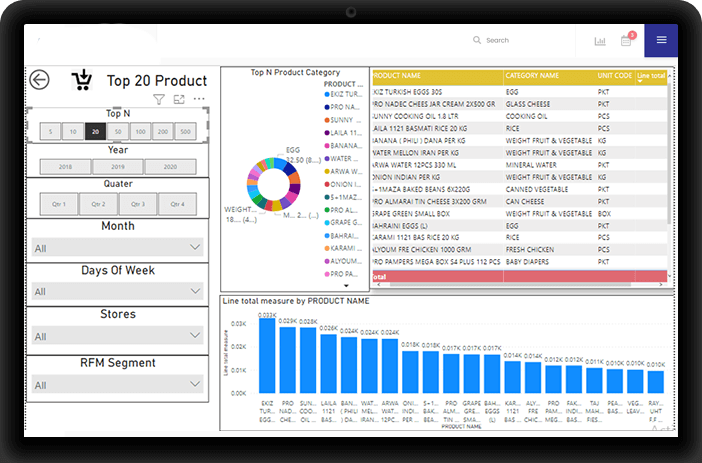Click the search magnifier icon

pyautogui.click(x=477, y=40)
